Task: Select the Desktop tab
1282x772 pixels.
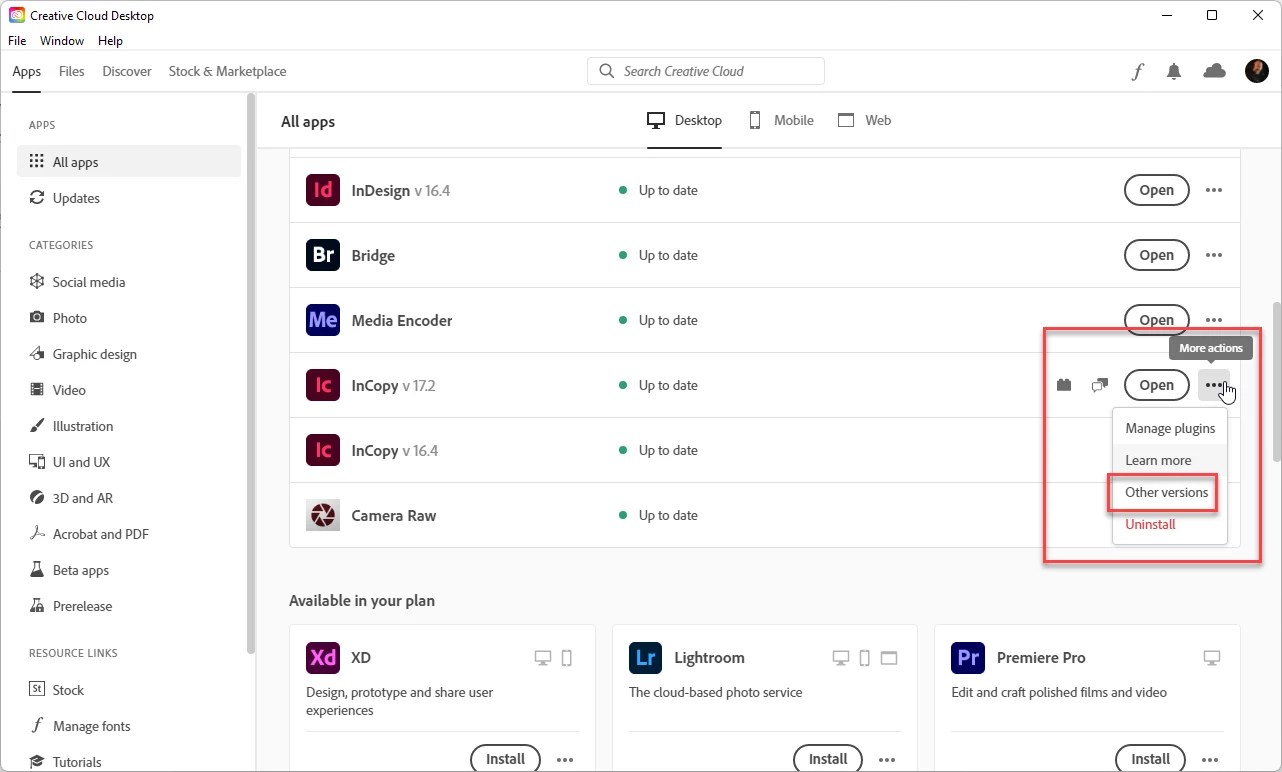Action: point(685,120)
